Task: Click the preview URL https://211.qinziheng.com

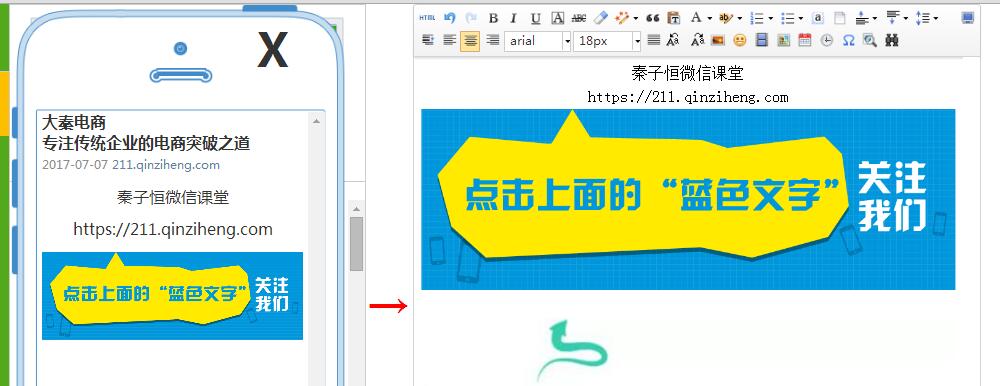Action: coord(173,229)
